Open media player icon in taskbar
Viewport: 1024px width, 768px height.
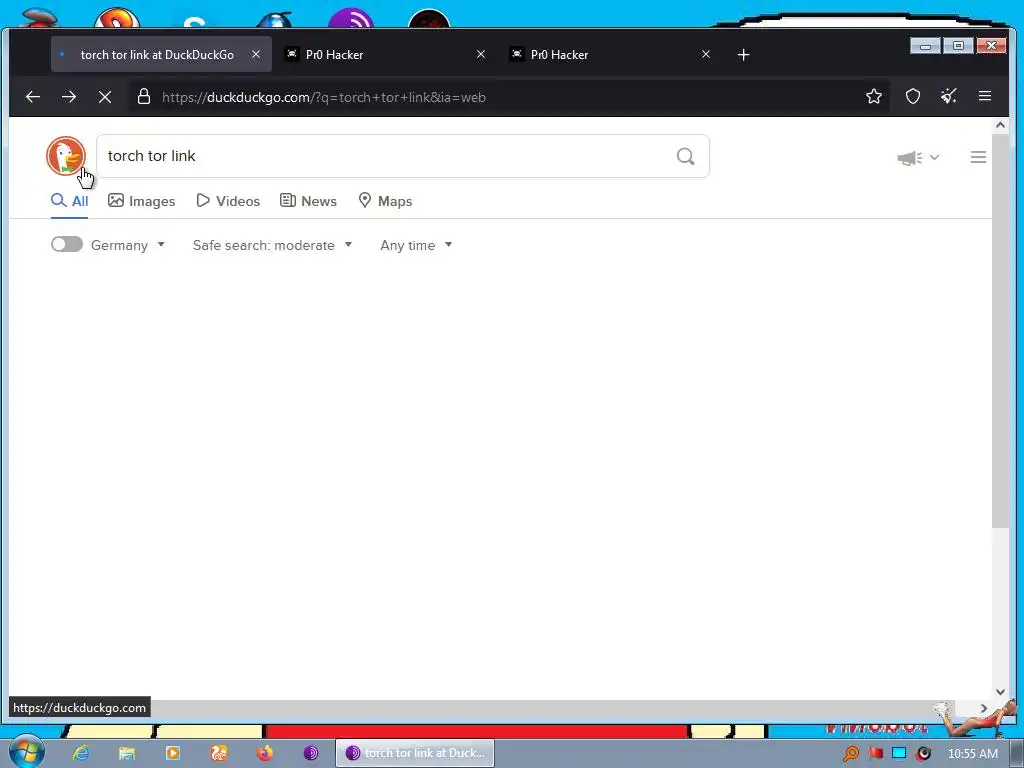point(172,753)
